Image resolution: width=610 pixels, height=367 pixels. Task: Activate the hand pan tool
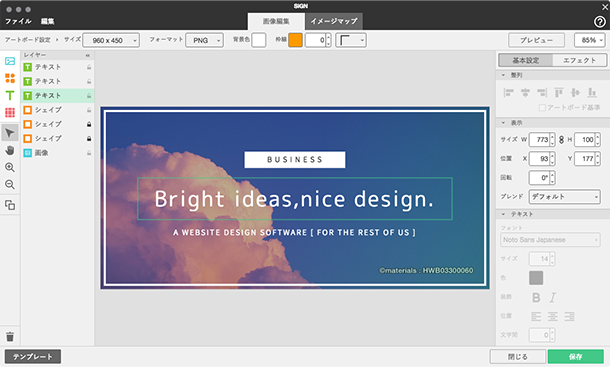(10, 150)
